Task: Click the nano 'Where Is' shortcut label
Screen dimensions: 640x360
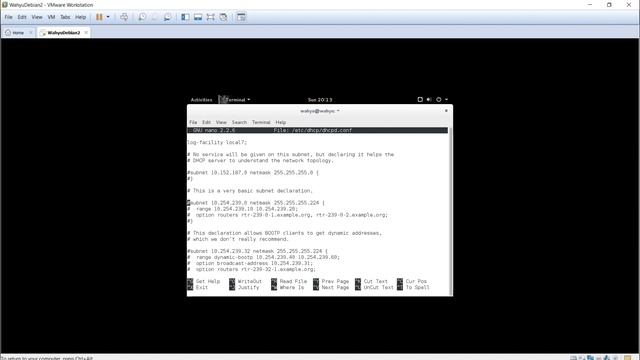Action: [x=292, y=287]
